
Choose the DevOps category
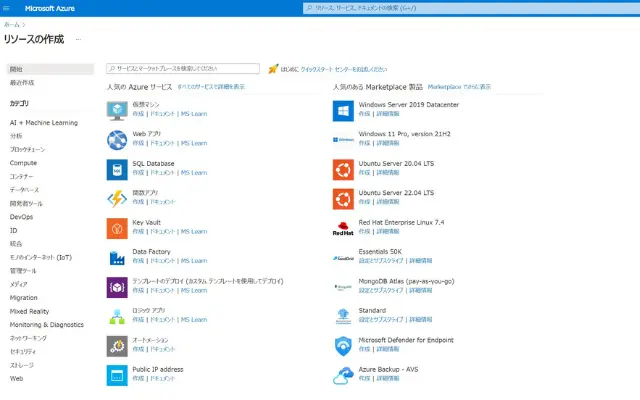tap(21, 217)
